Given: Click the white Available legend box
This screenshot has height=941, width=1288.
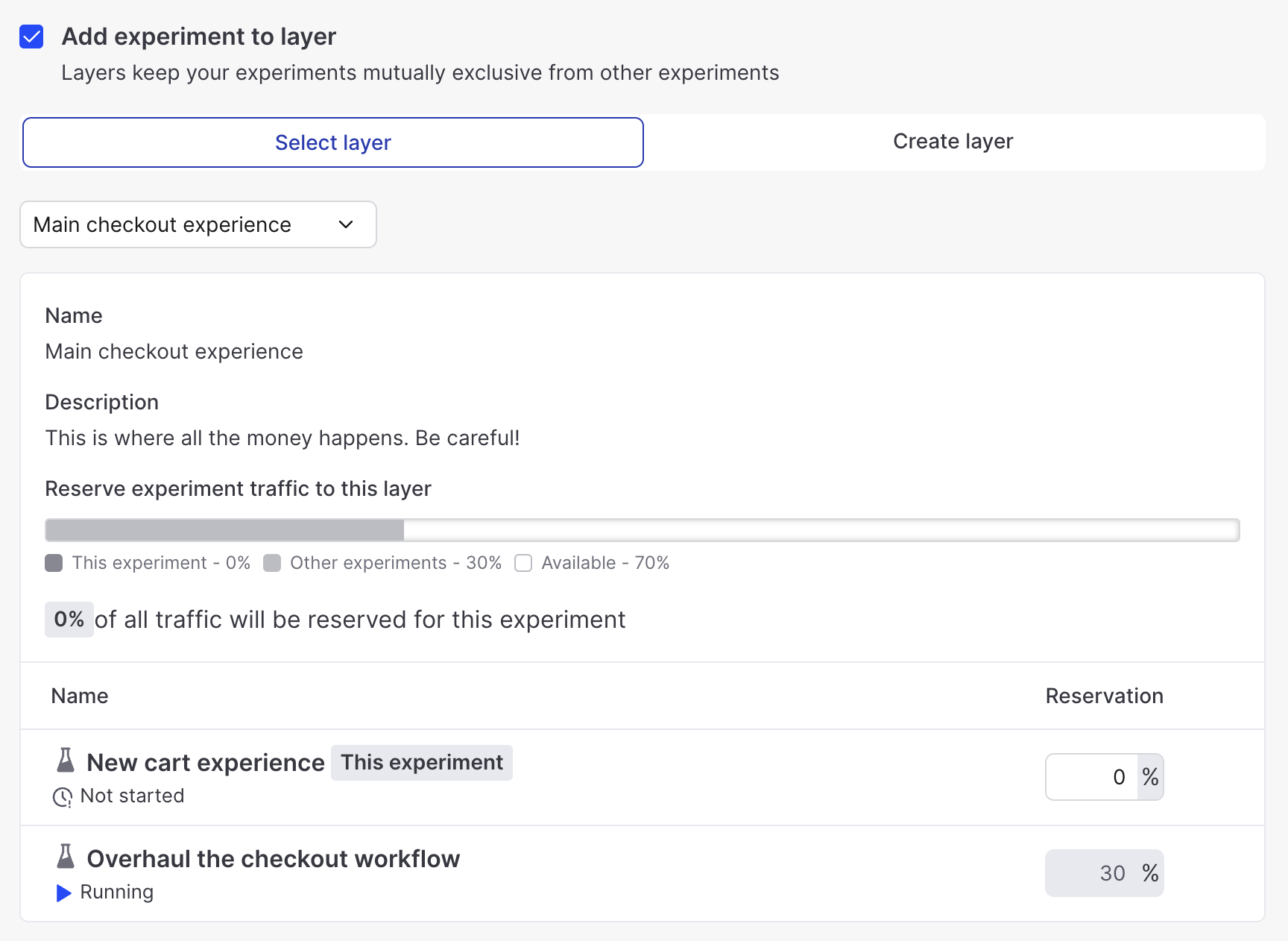Looking at the screenshot, I should click(523, 563).
